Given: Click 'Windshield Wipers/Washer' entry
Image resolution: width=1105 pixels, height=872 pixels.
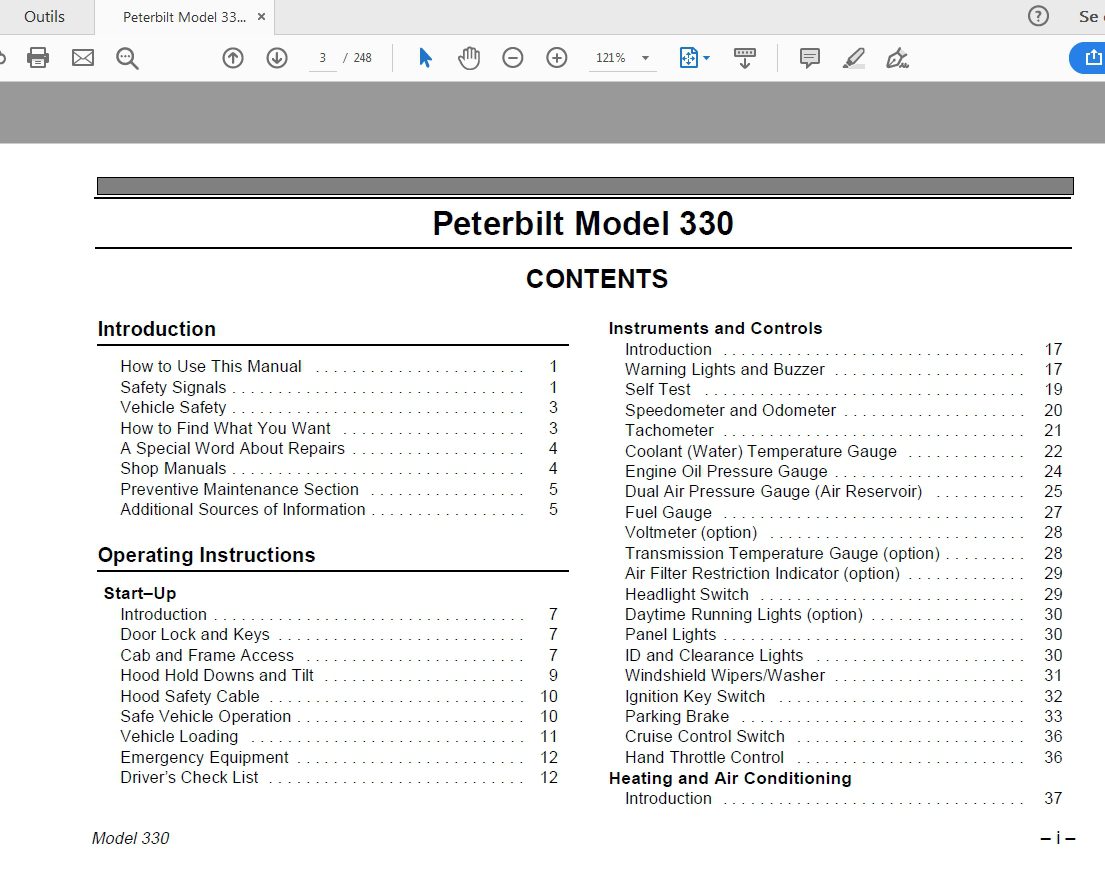Looking at the screenshot, I should pyautogui.click(x=725, y=675).
